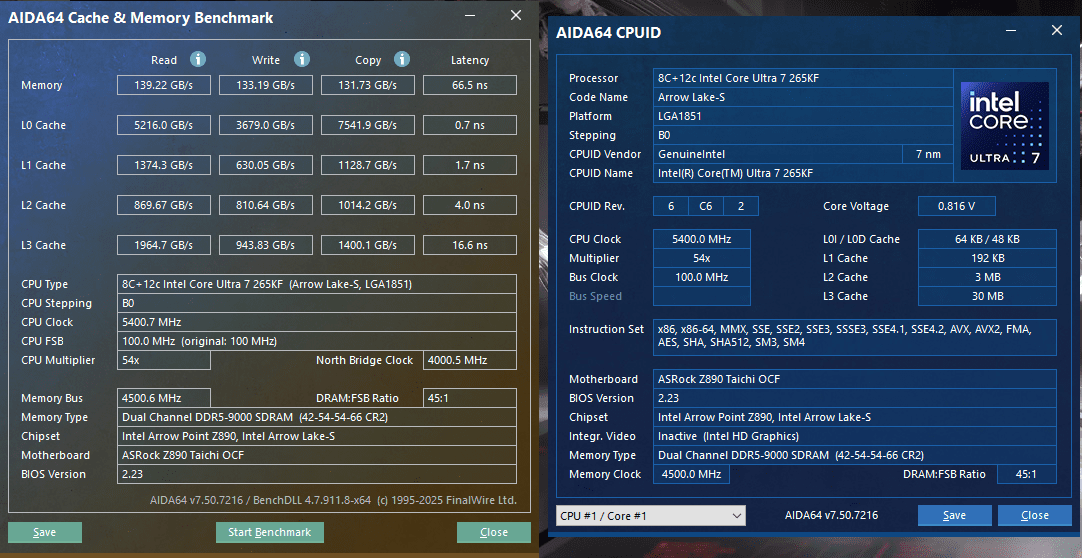Click the Copy column info icon
Viewport: 1082px width, 558px height.
(402, 59)
